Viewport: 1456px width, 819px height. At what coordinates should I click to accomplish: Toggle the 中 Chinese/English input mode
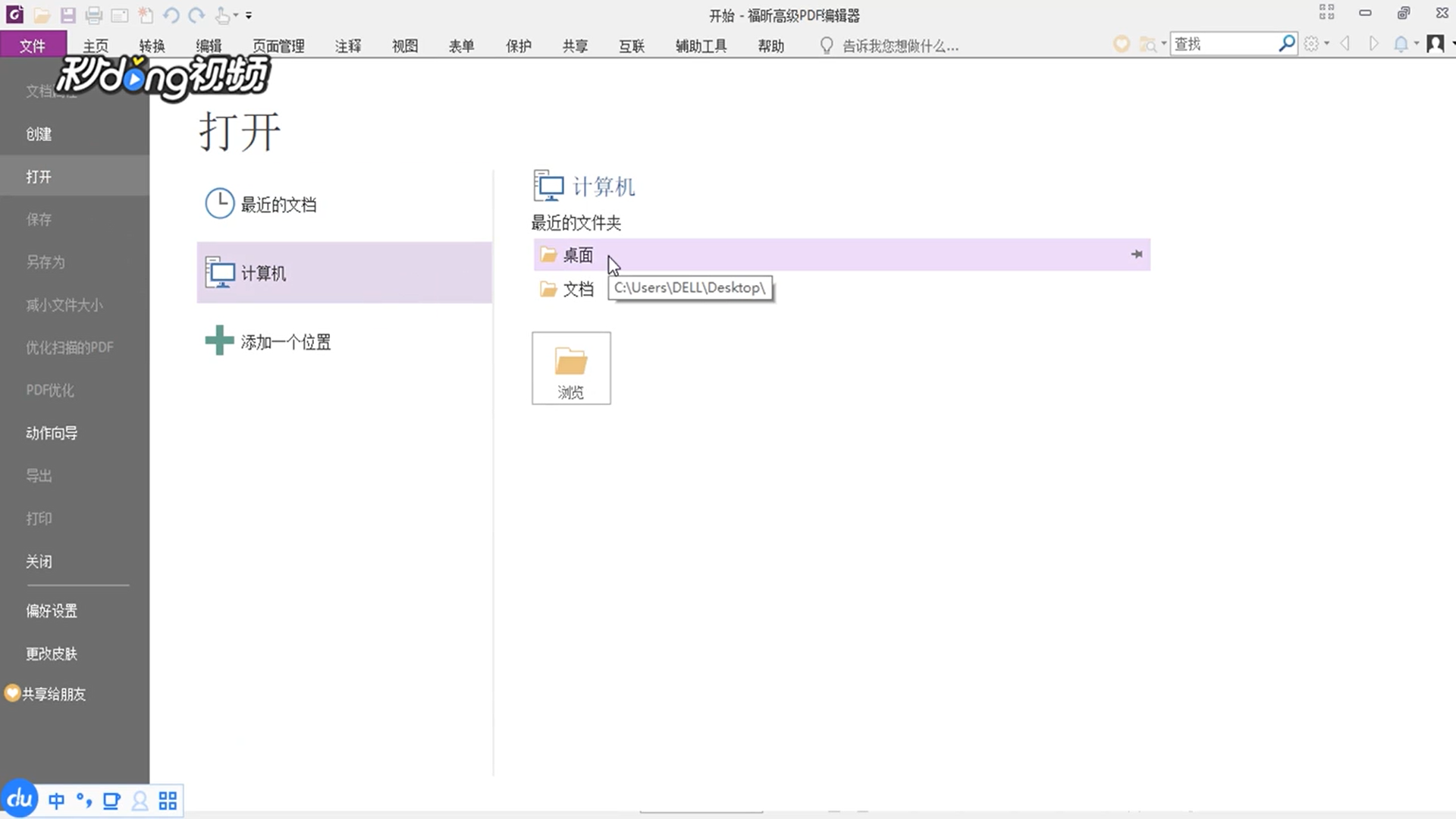coord(57,801)
